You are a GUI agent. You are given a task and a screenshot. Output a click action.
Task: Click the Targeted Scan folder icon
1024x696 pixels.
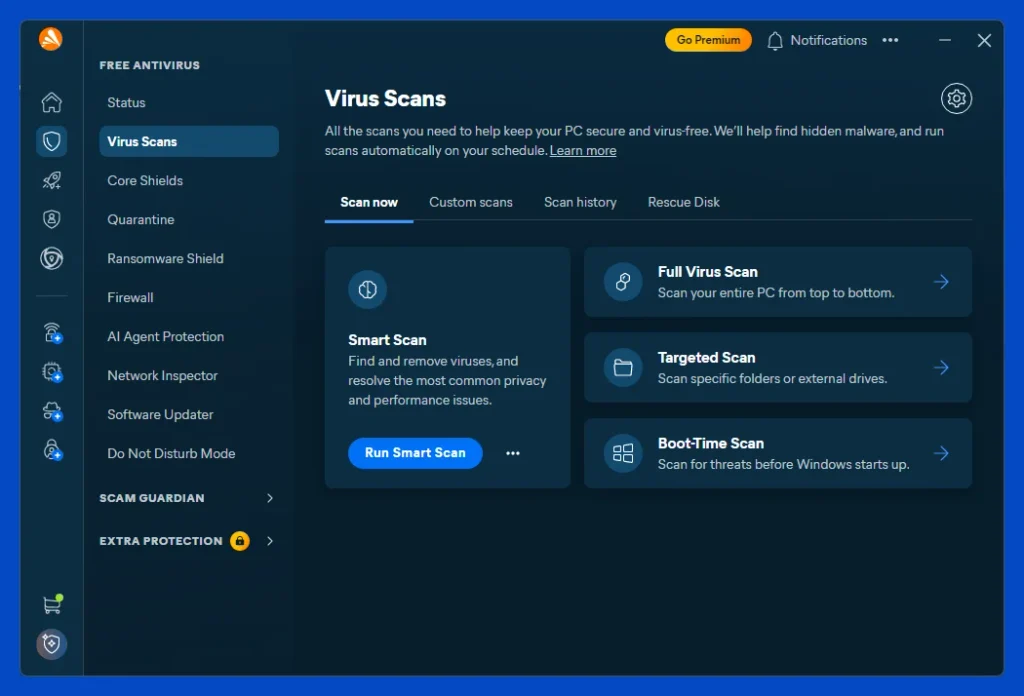click(x=623, y=368)
